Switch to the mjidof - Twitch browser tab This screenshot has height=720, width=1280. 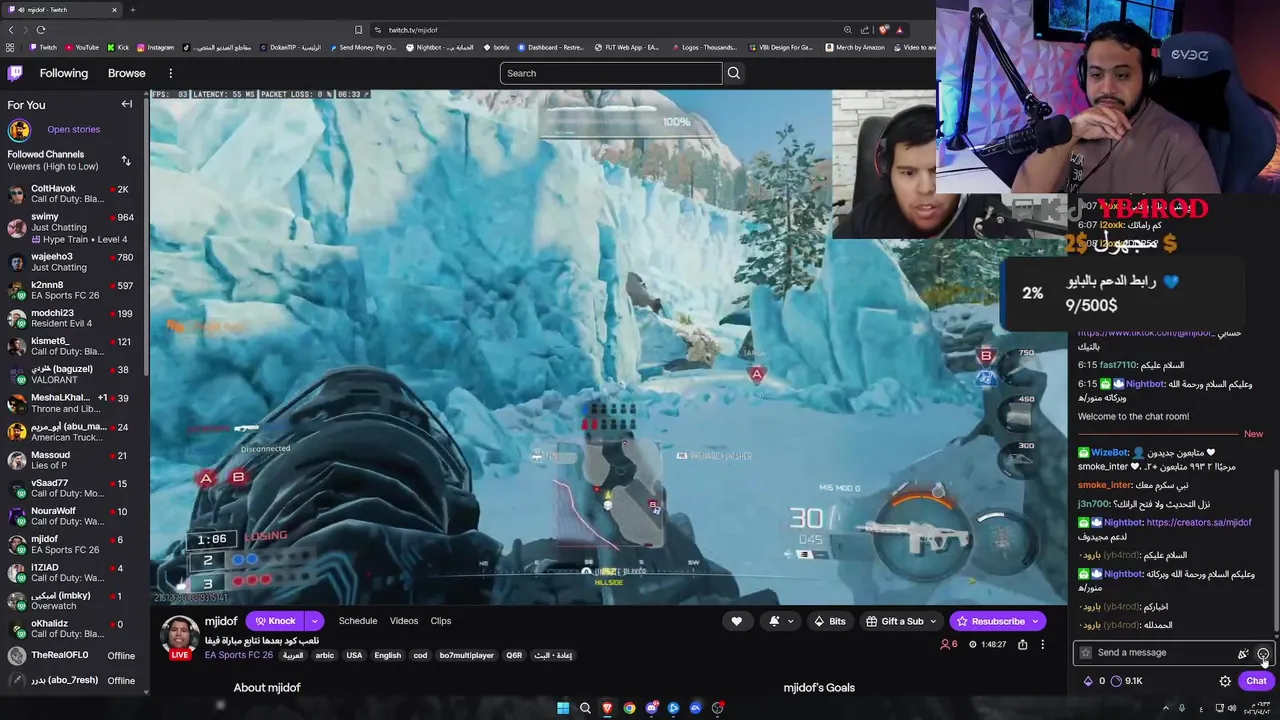[x=60, y=10]
